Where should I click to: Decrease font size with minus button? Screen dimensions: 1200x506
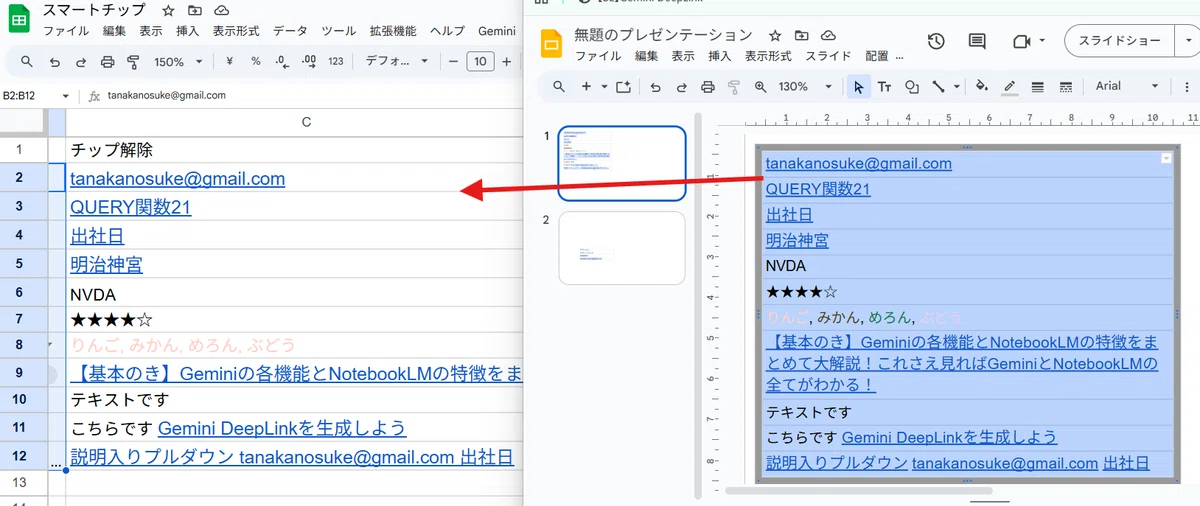454,62
